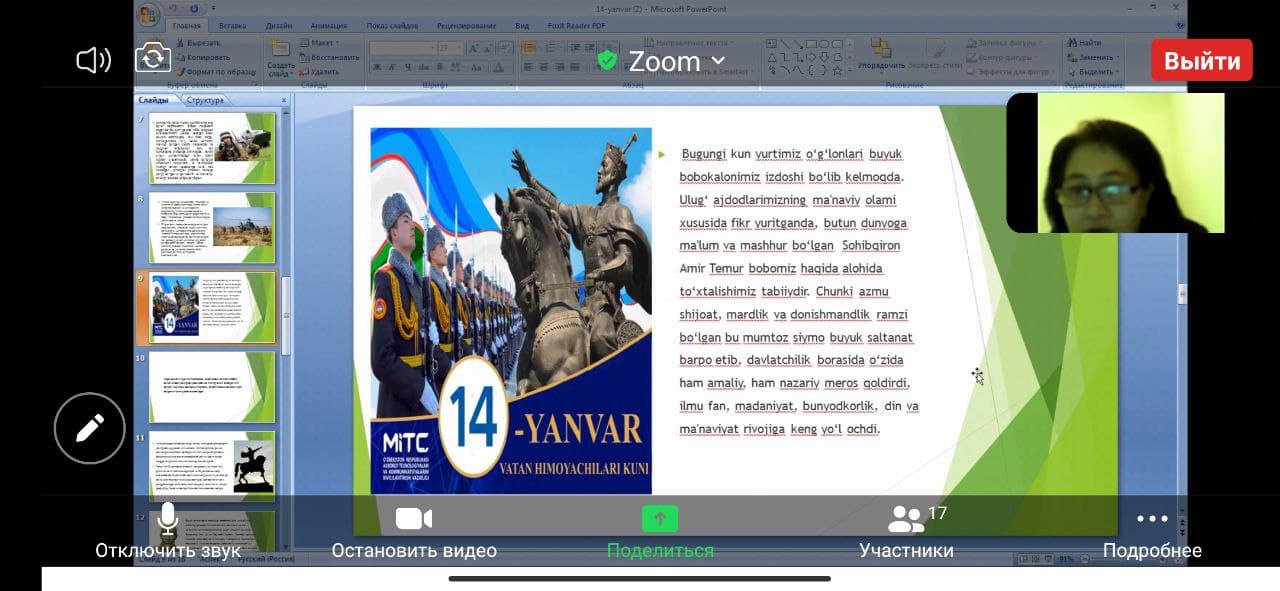Select slide 11 horseman statue thumbnail
Viewport: 1280px width, 591px height.
coord(211,467)
